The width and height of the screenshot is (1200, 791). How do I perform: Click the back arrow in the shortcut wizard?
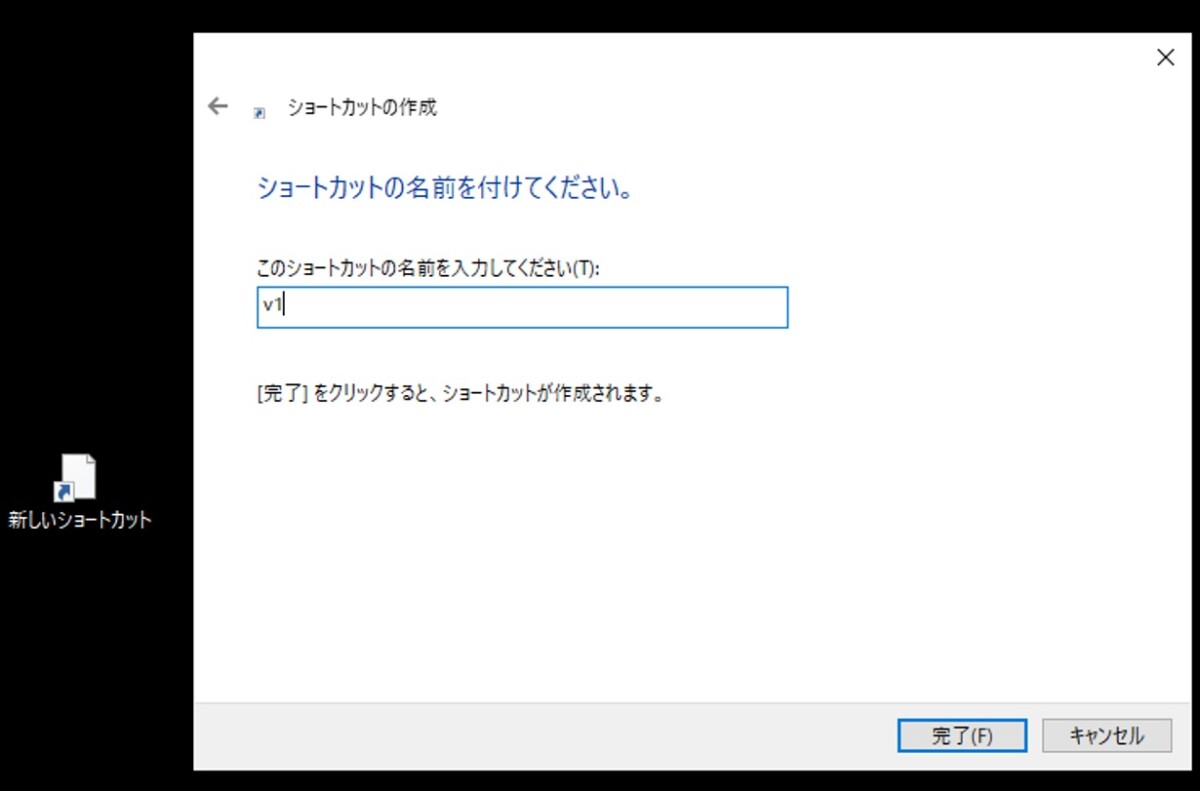218,106
